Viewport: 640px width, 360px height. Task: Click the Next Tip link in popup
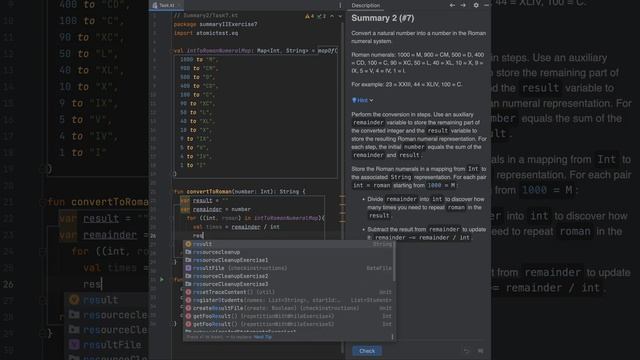coord(262,337)
